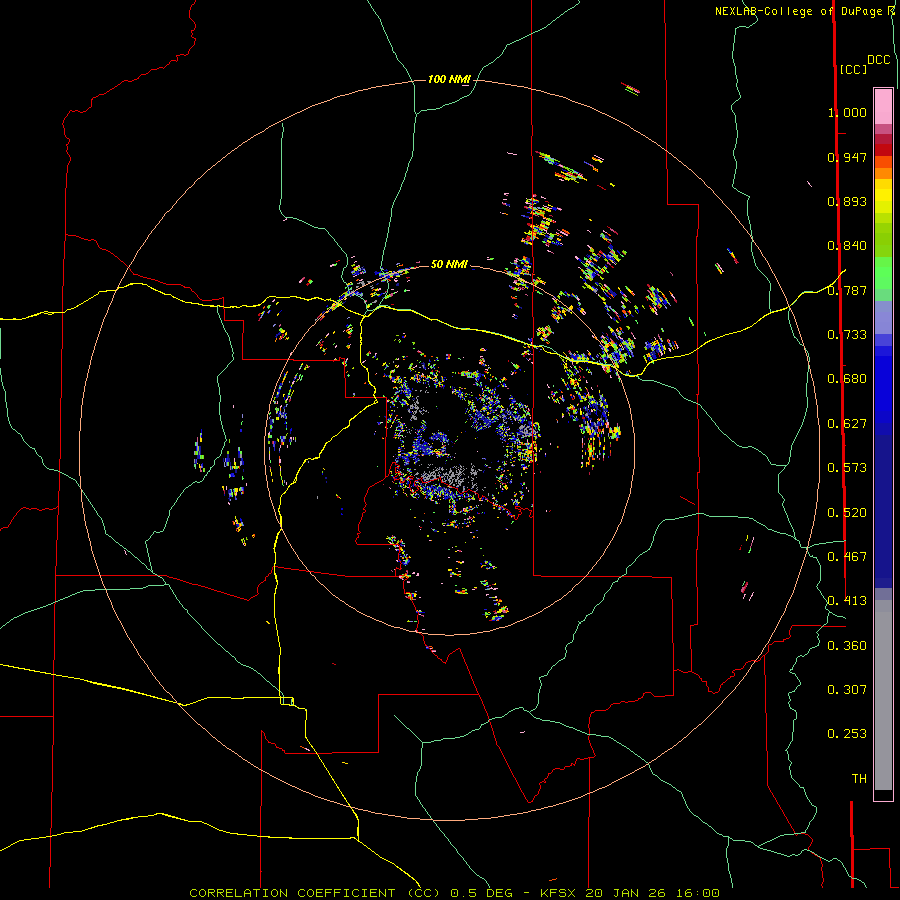Screen dimensions: 900x900
Task: Click the 50 NMI range ring label
Action: pos(449,264)
